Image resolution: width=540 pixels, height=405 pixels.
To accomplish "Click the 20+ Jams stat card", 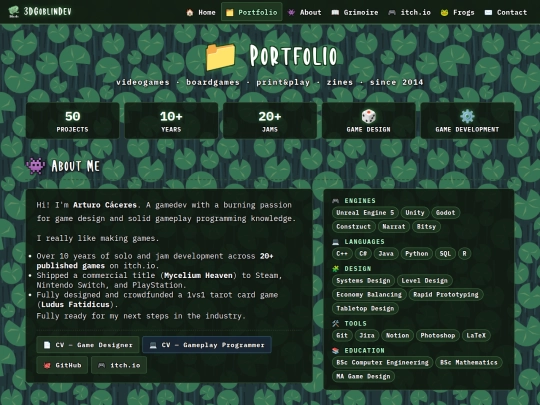I will [270, 121].
